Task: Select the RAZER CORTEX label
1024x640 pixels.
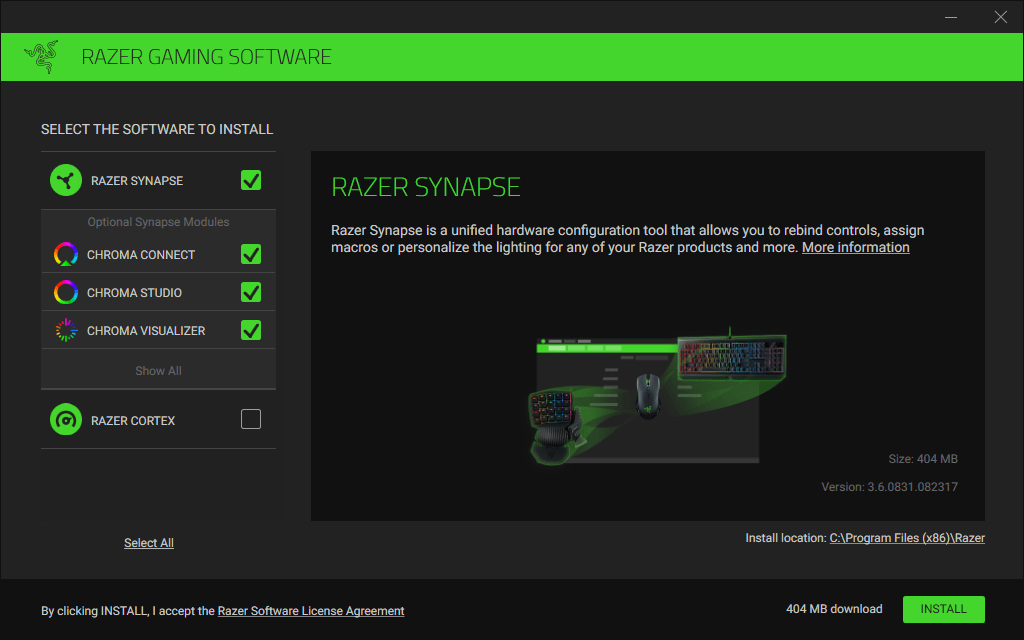Action: coord(133,421)
